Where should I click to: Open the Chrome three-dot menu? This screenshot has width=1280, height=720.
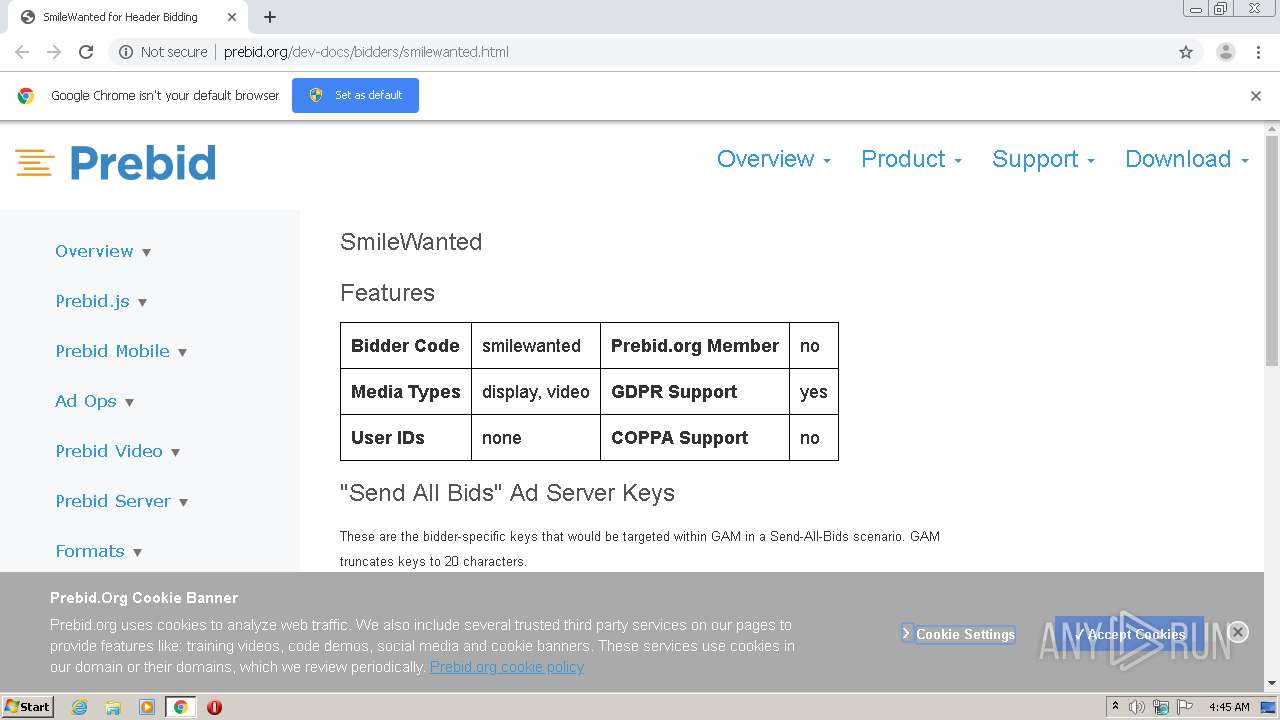click(1259, 52)
